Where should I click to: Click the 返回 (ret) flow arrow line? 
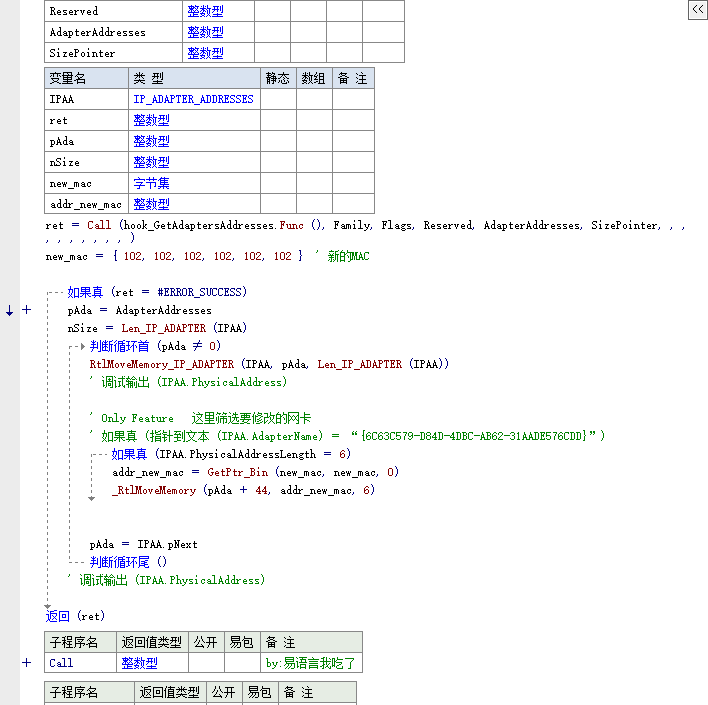(75, 616)
